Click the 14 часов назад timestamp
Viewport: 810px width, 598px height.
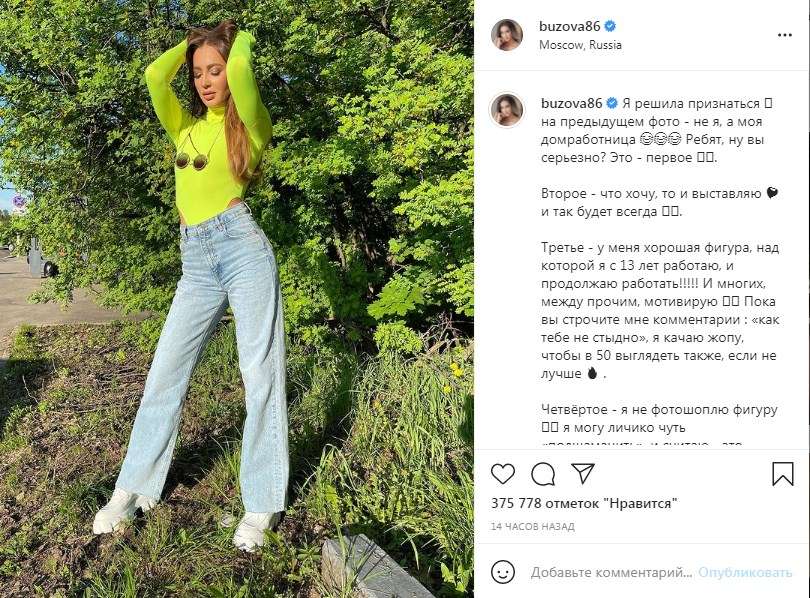point(533,527)
